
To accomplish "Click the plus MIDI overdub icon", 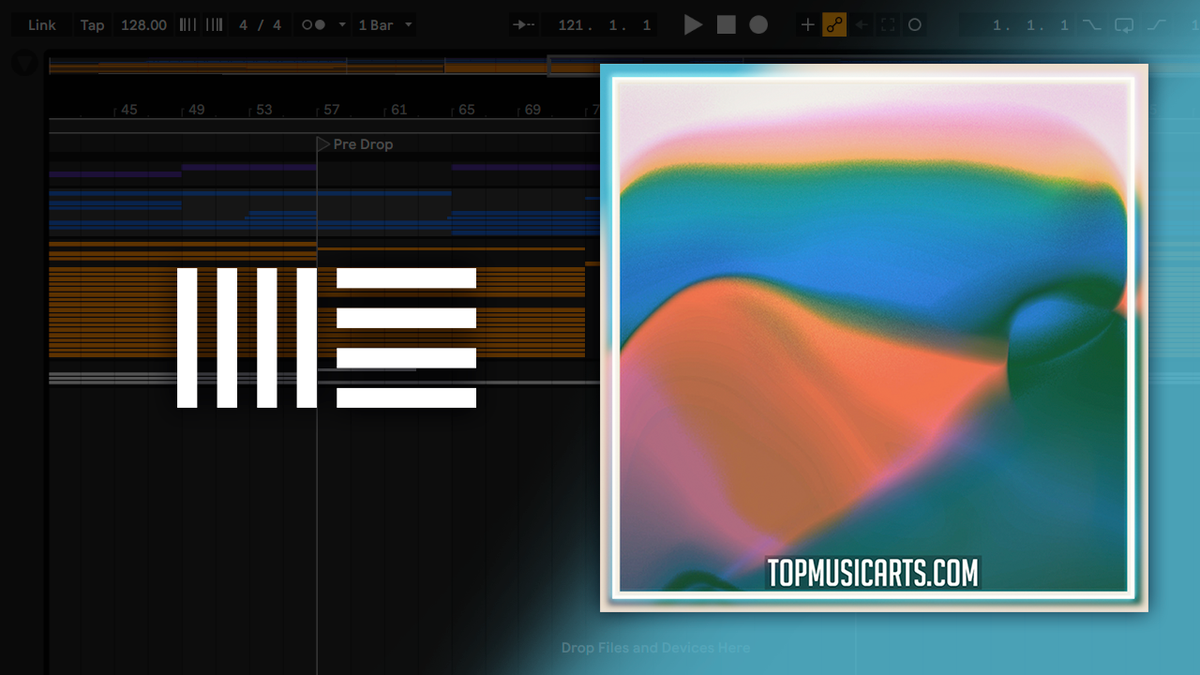I will coord(808,25).
